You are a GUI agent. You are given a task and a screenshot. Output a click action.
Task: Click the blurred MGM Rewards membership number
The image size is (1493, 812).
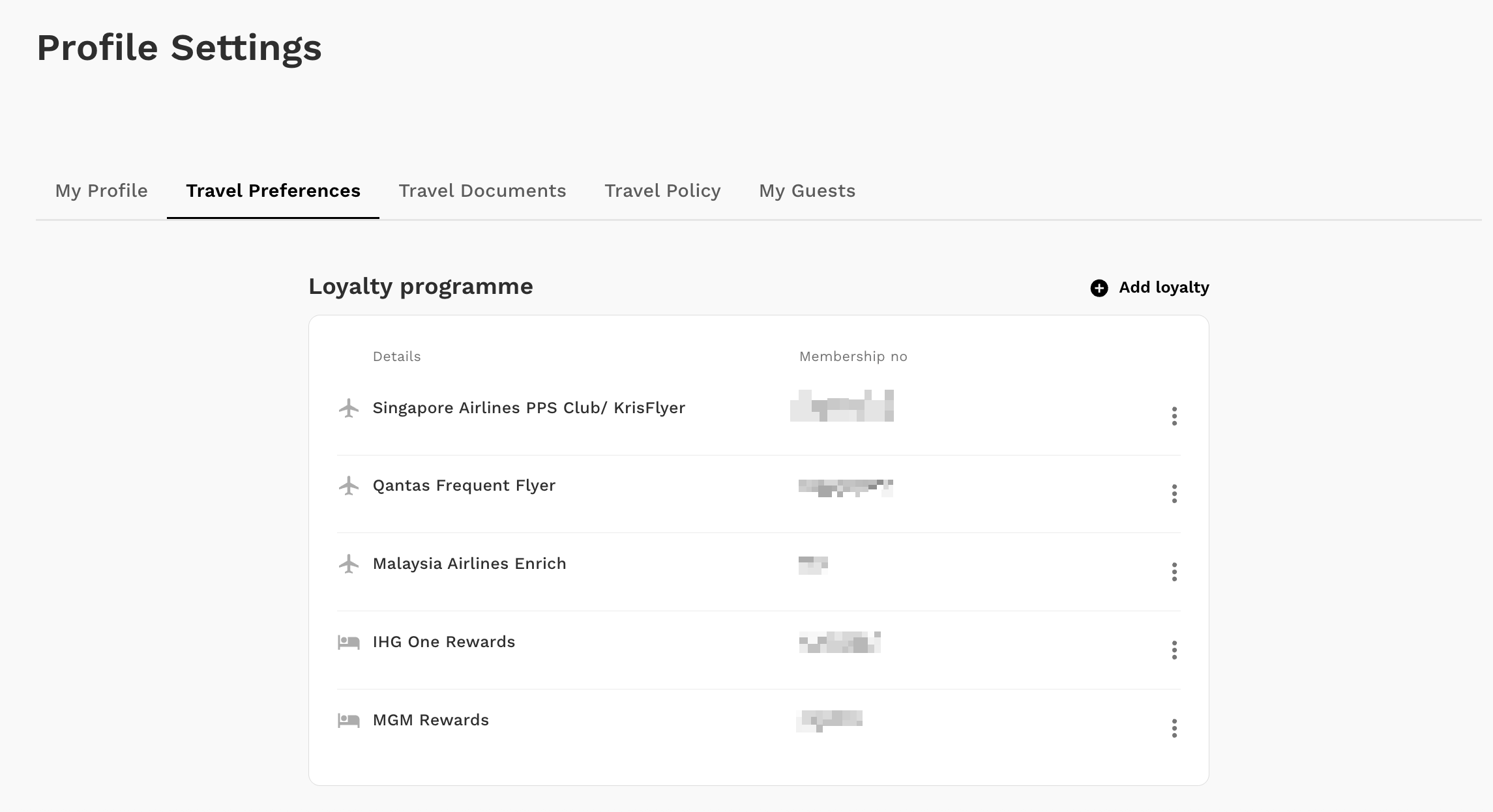tap(829, 721)
